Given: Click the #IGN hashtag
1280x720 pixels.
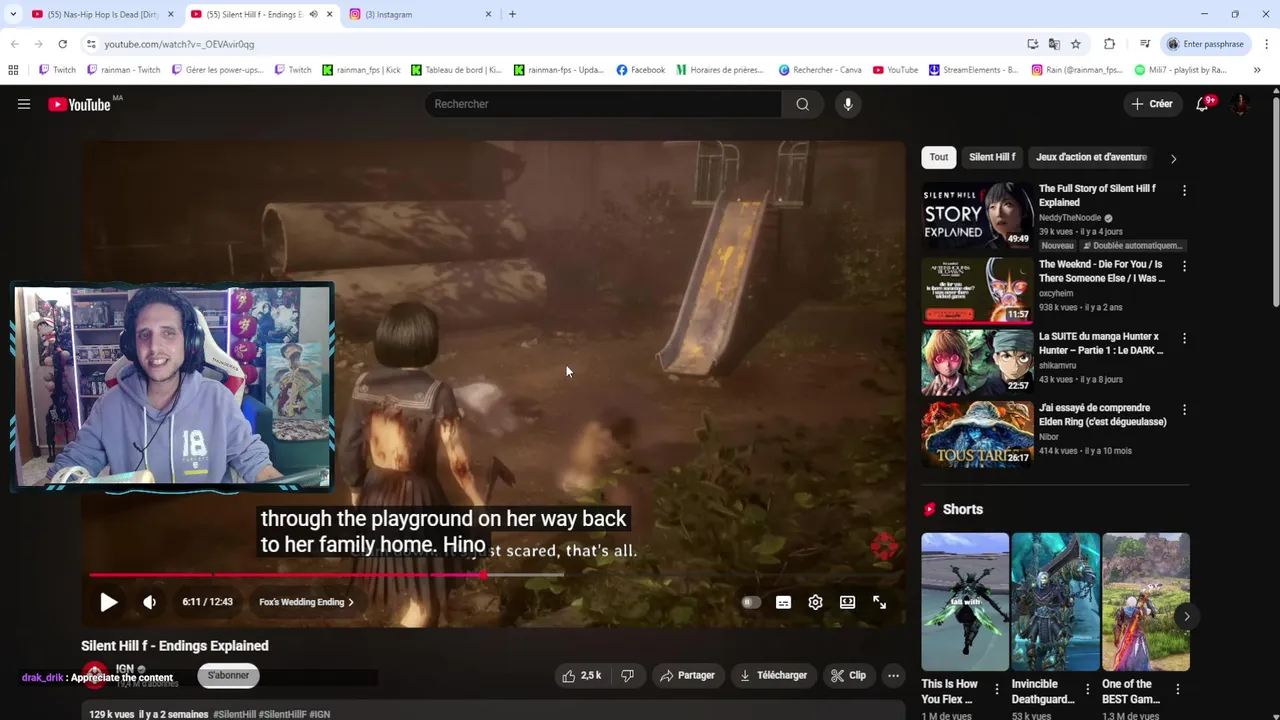Looking at the screenshot, I should 320,715.
